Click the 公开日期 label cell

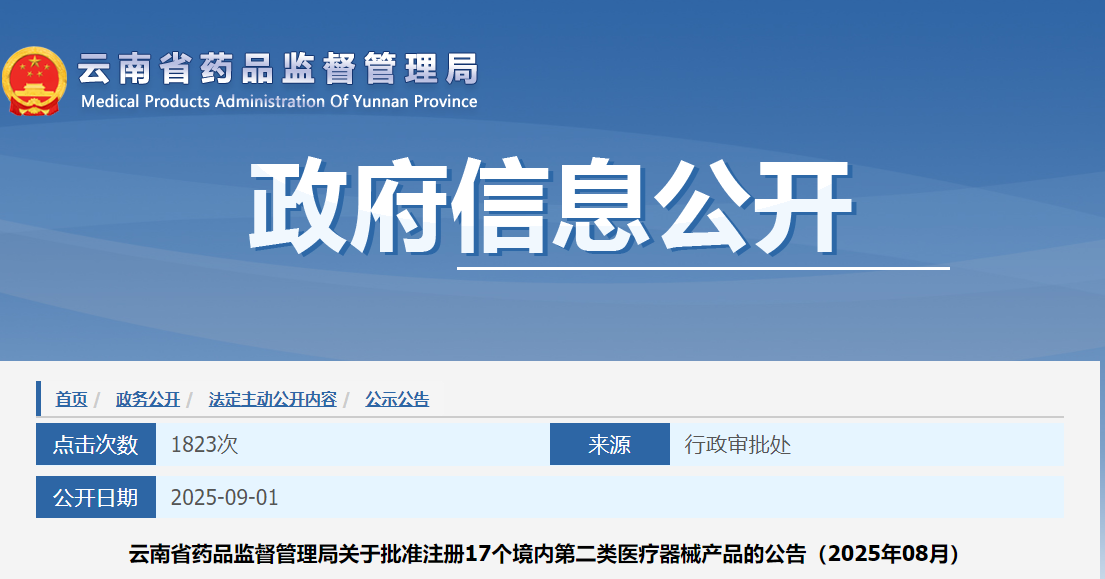coord(96,497)
